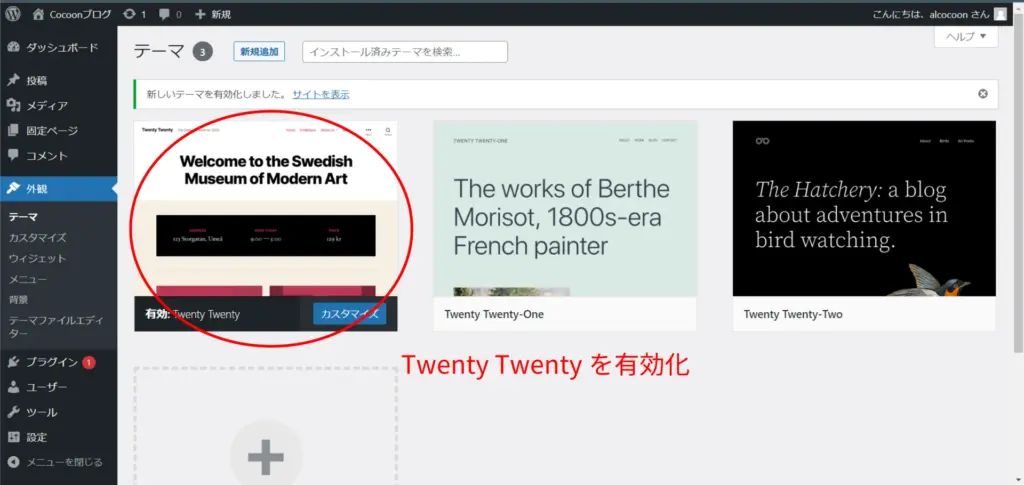Open the comments bubble showing 0
1024x485 pixels.
pyautogui.click(x=170, y=14)
